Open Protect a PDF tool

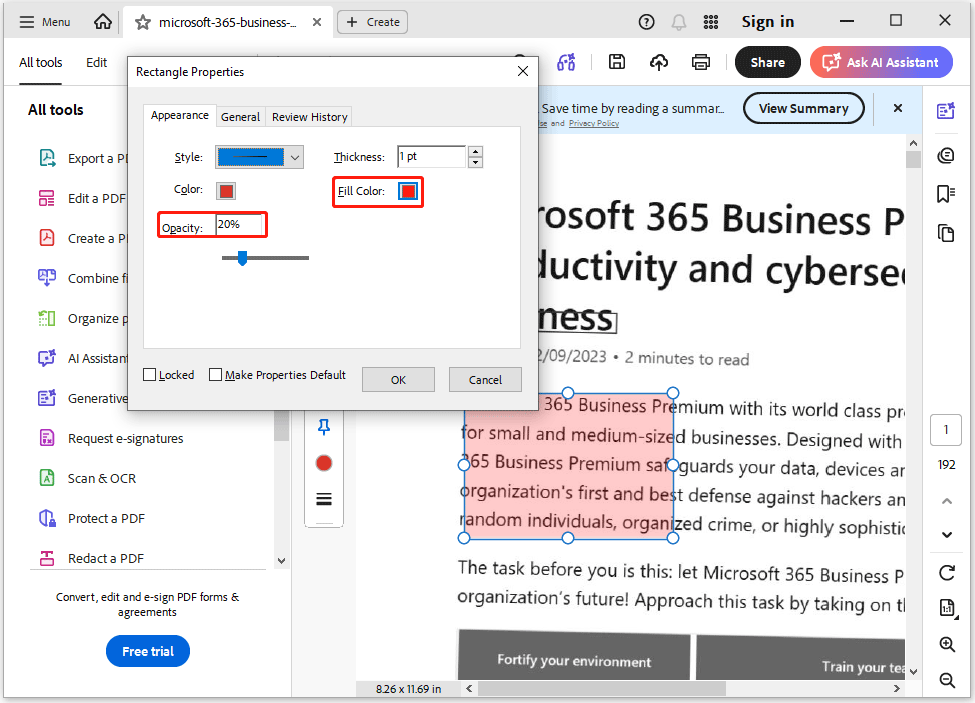coord(91,518)
